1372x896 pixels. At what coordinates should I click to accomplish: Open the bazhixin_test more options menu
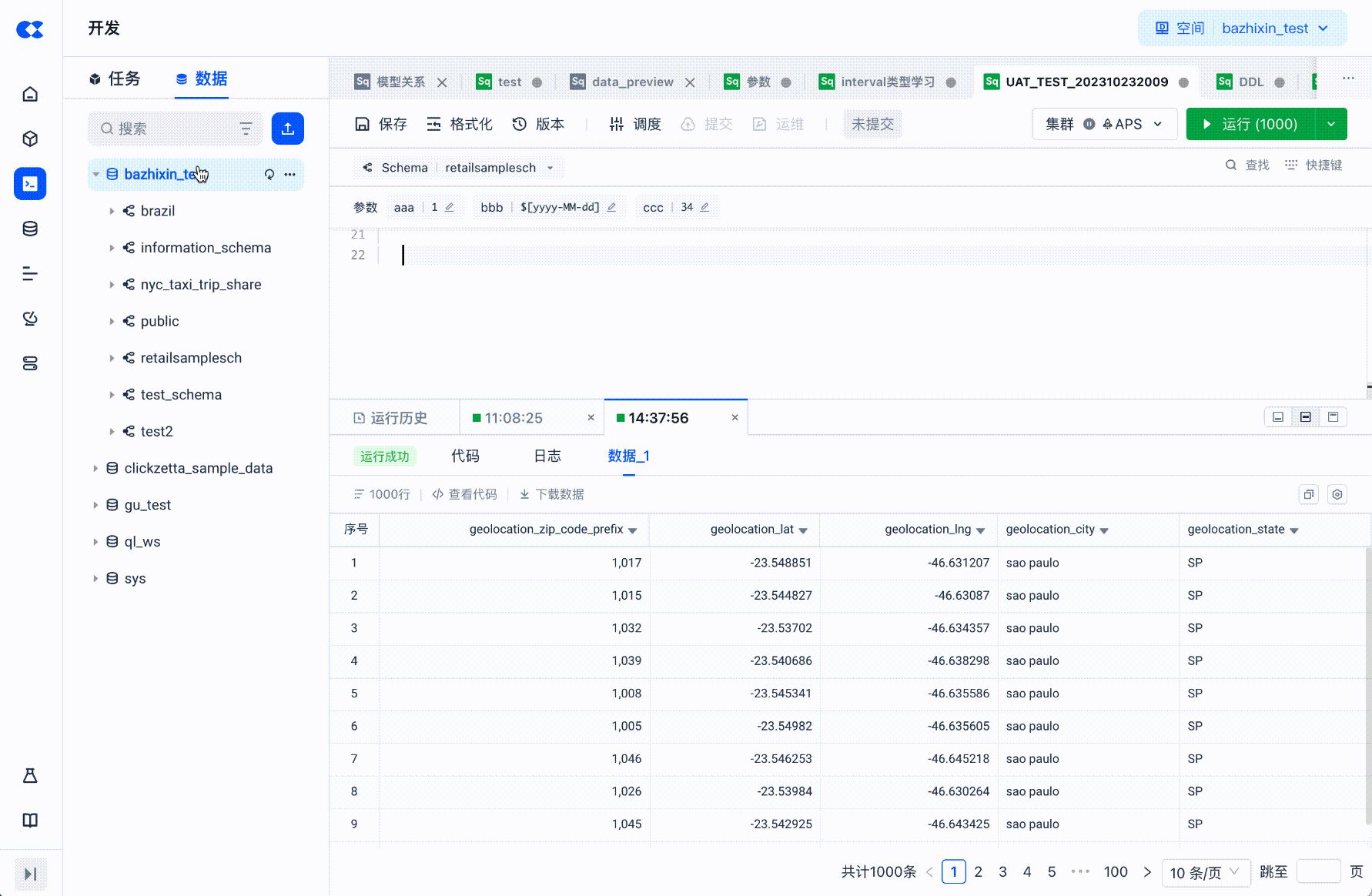(x=290, y=174)
